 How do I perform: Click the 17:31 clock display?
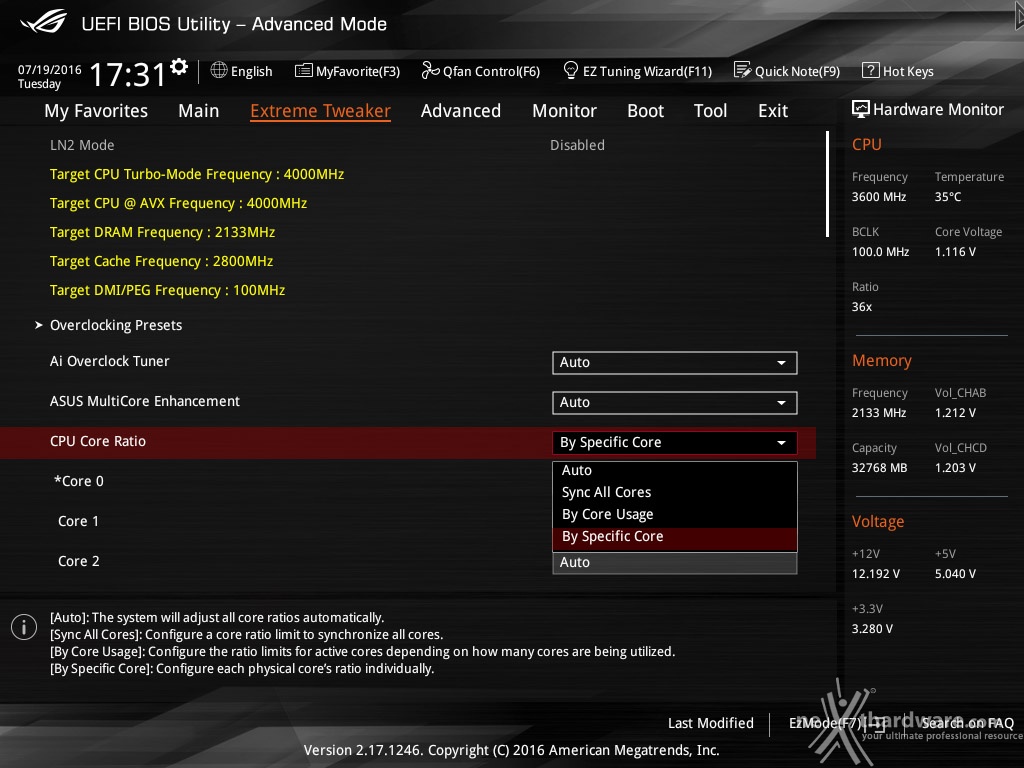click(127, 74)
